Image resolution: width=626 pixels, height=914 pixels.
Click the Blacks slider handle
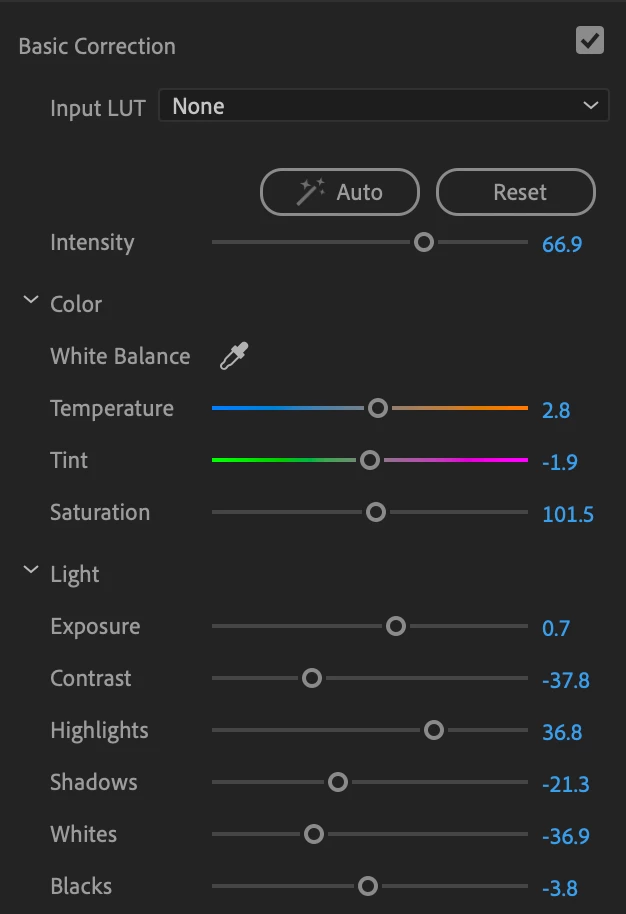tap(368, 886)
